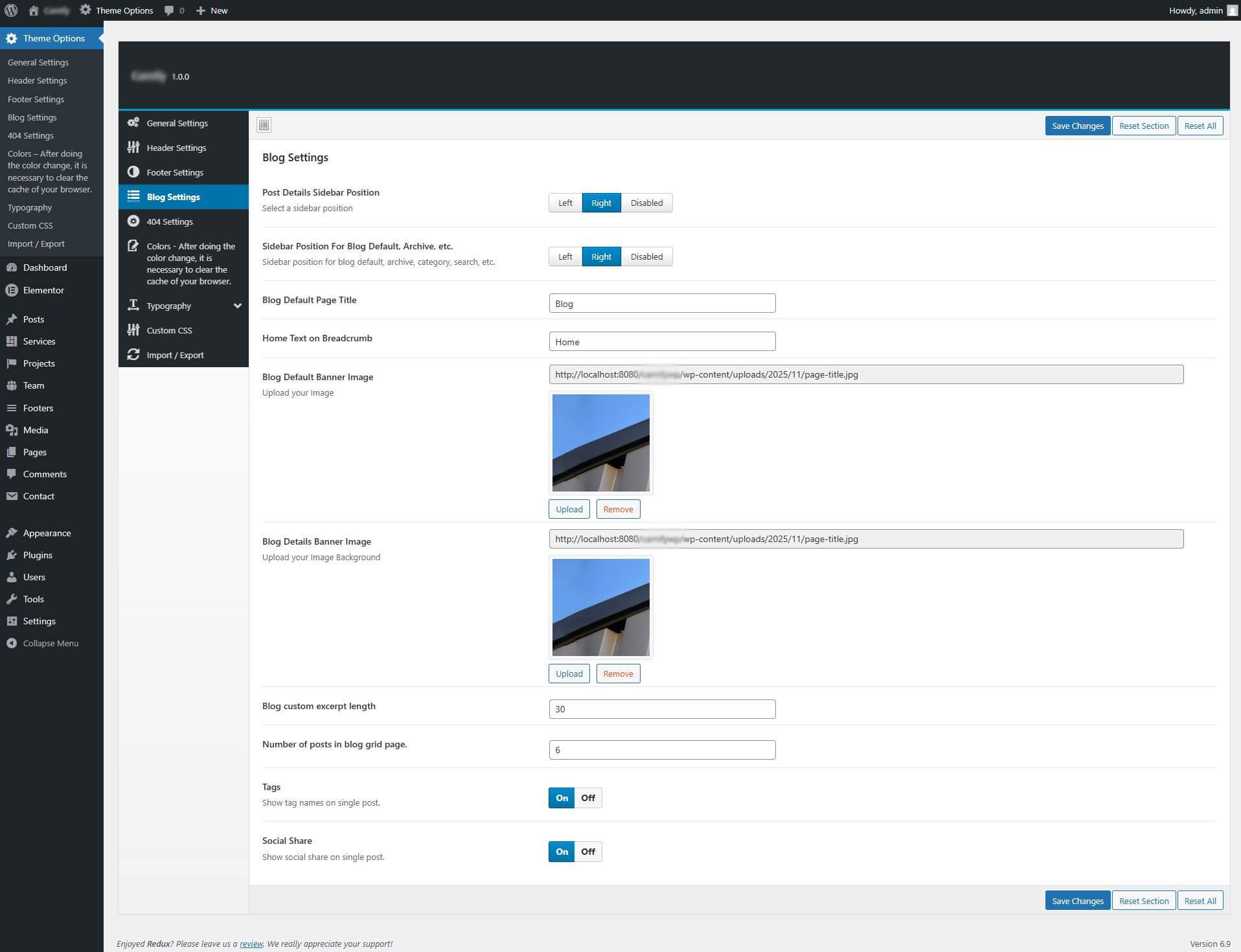Viewport: 1241px width, 952px height.
Task: Click the Blog Details Banner Image thumbnail
Action: [x=600, y=607]
